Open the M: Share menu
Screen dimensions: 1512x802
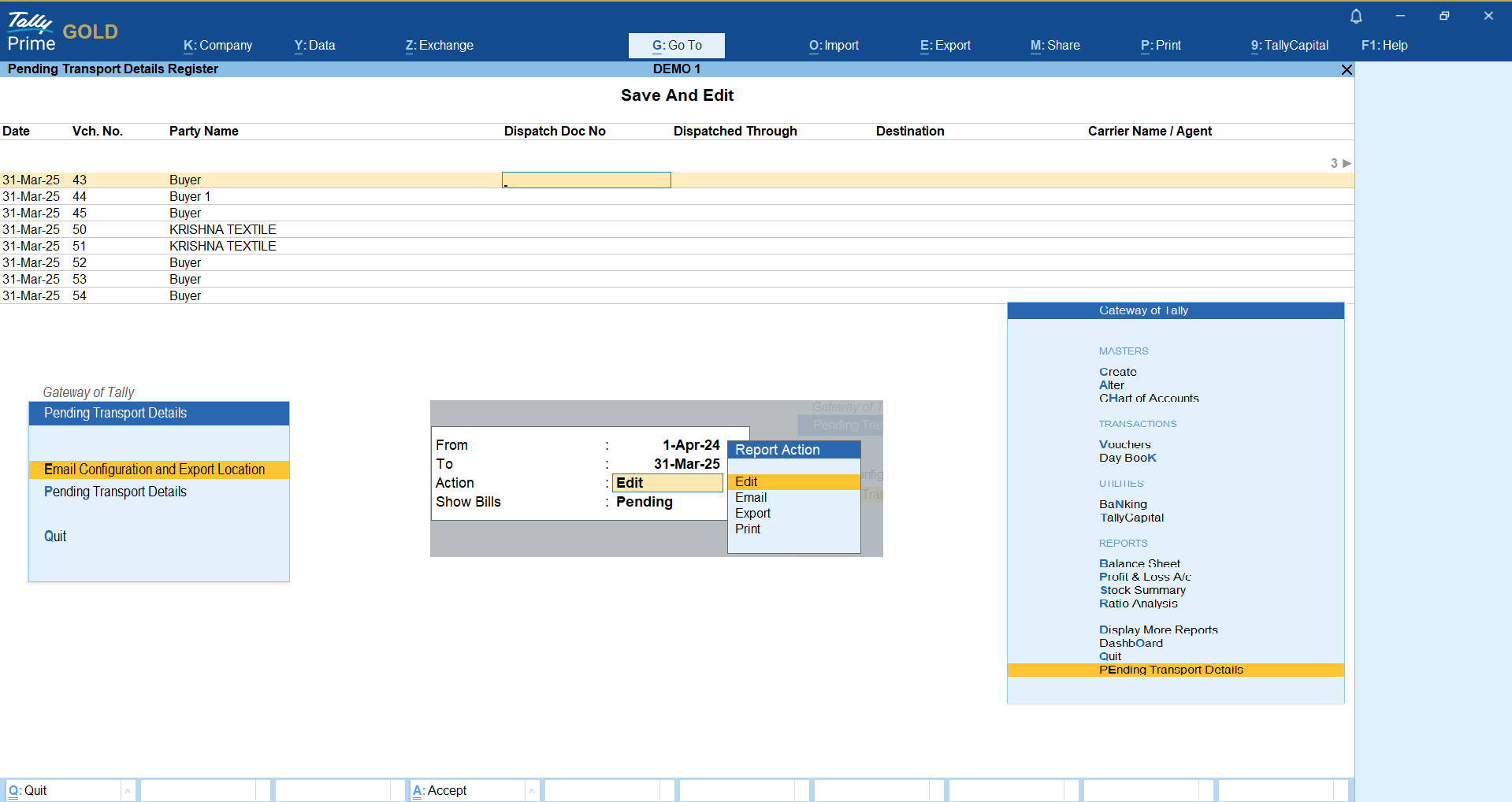point(1054,46)
